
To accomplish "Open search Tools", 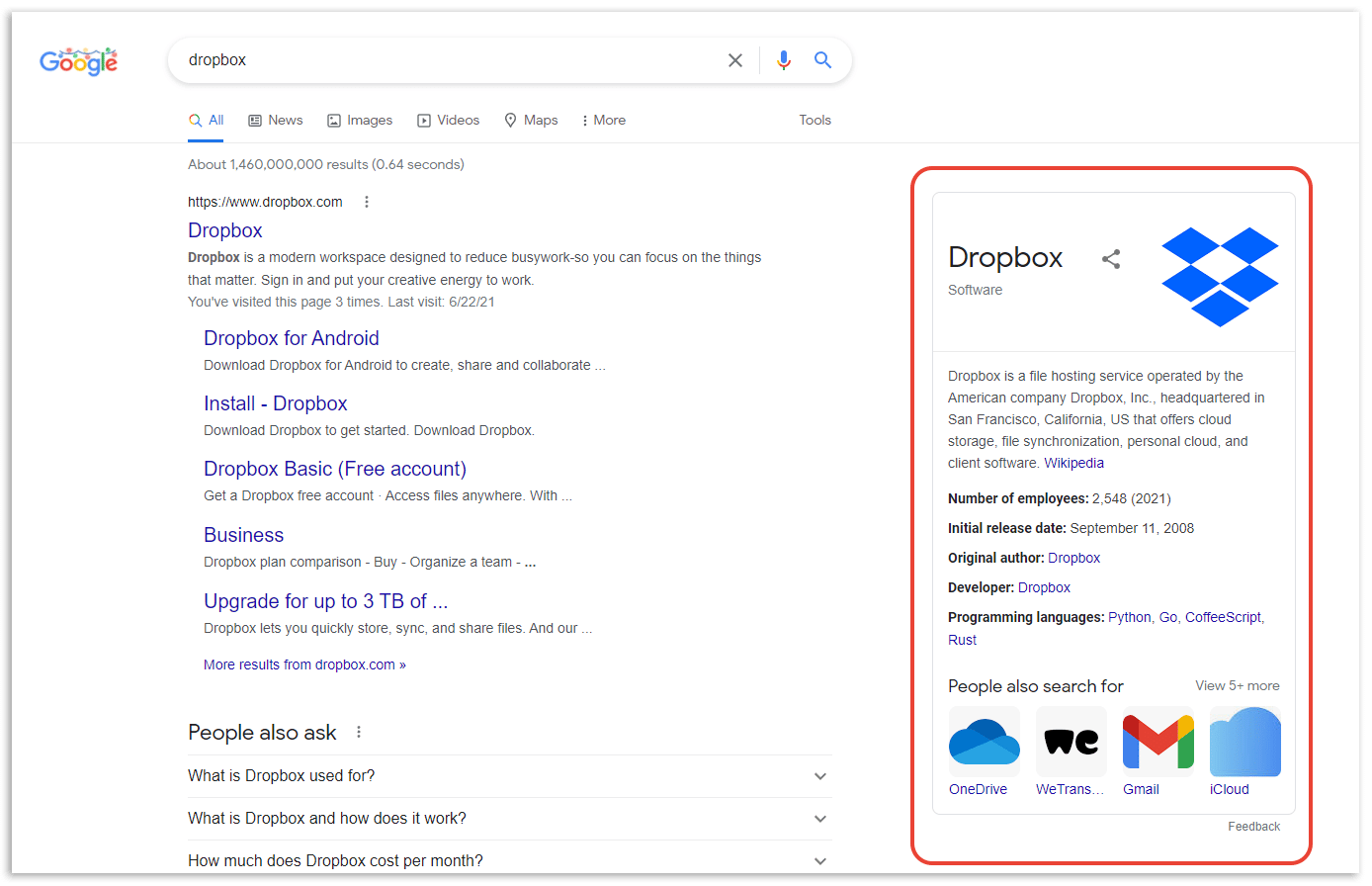I will point(815,120).
